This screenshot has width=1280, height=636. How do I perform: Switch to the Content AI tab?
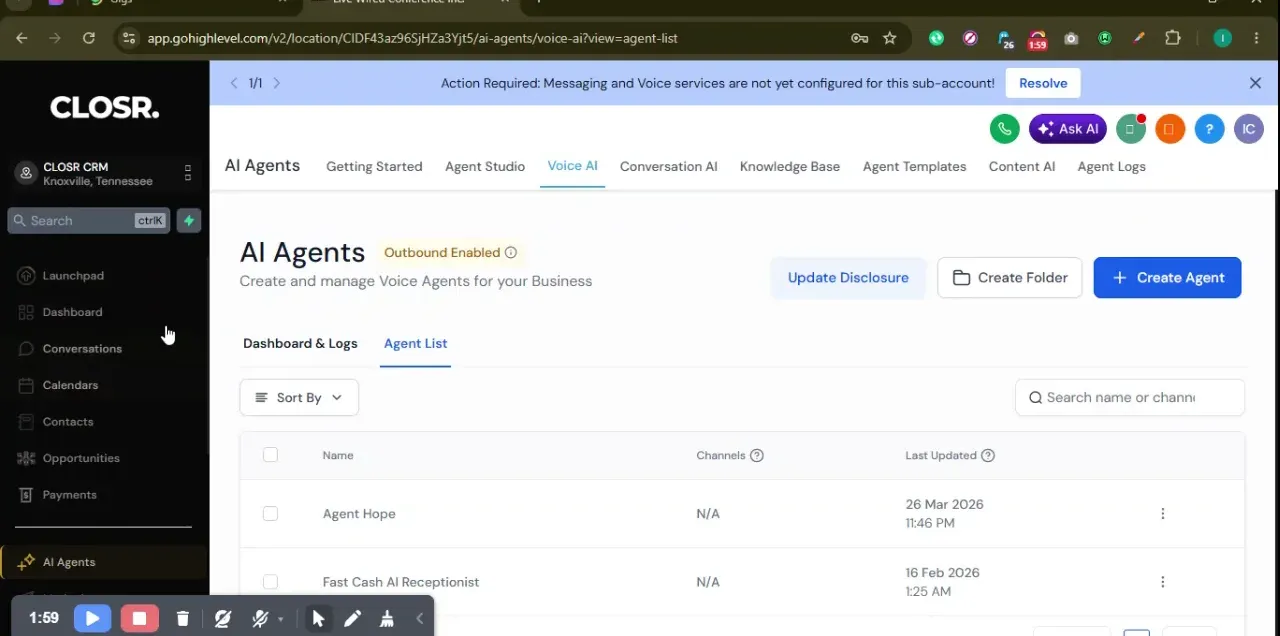[x=1022, y=167]
